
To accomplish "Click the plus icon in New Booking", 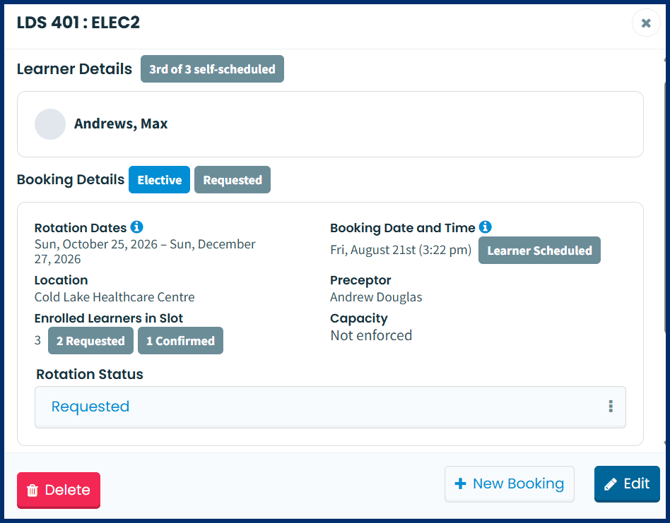I will pyautogui.click(x=460, y=484).
